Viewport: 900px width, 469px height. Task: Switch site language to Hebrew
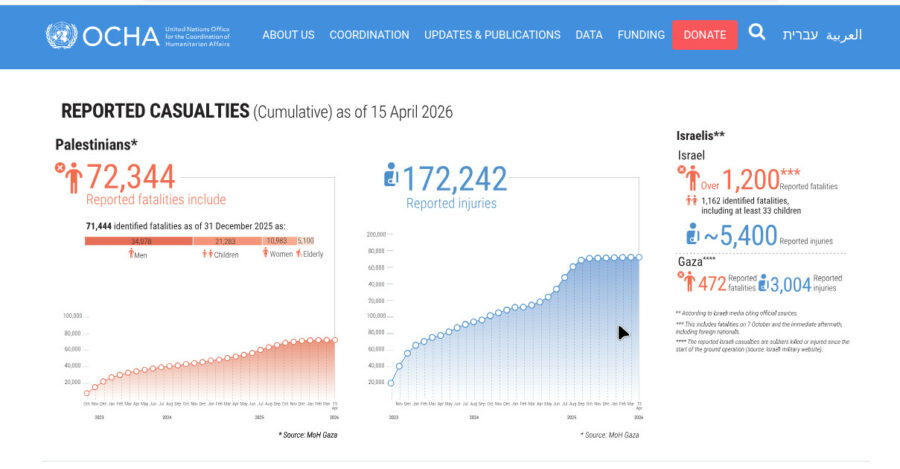(x=799, y=35)
